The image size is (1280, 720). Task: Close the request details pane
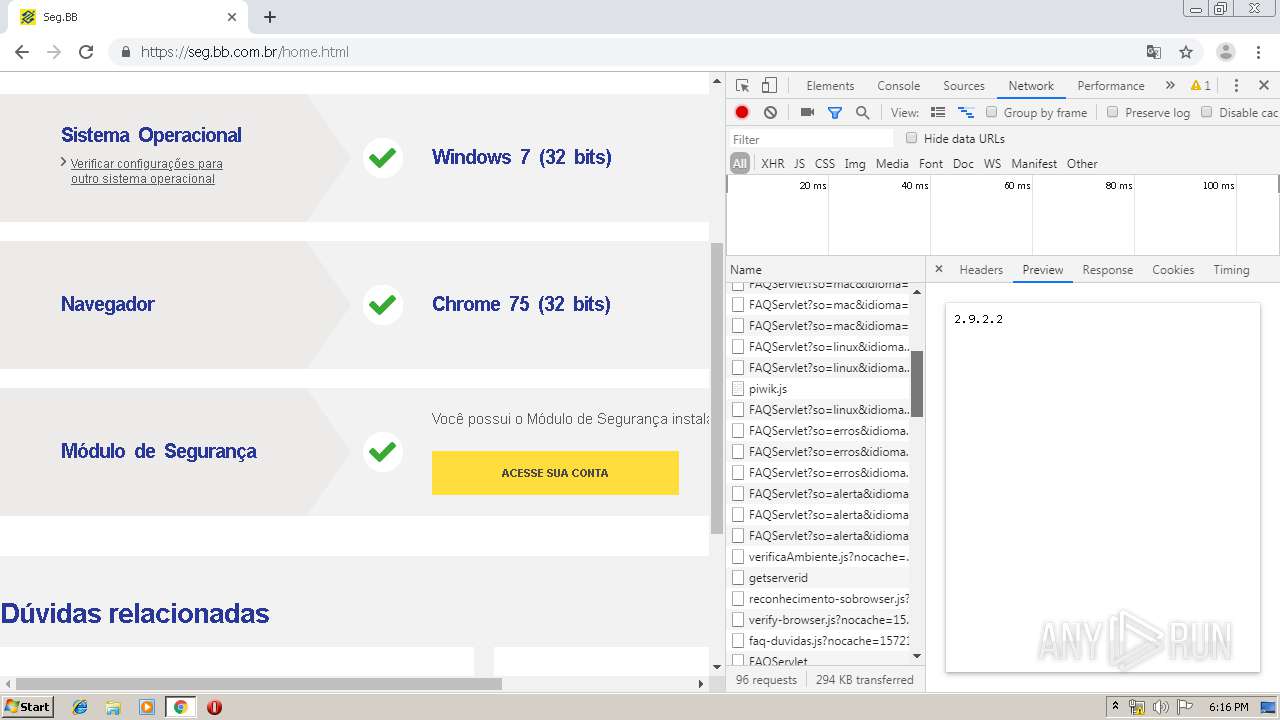click(938, 269)
